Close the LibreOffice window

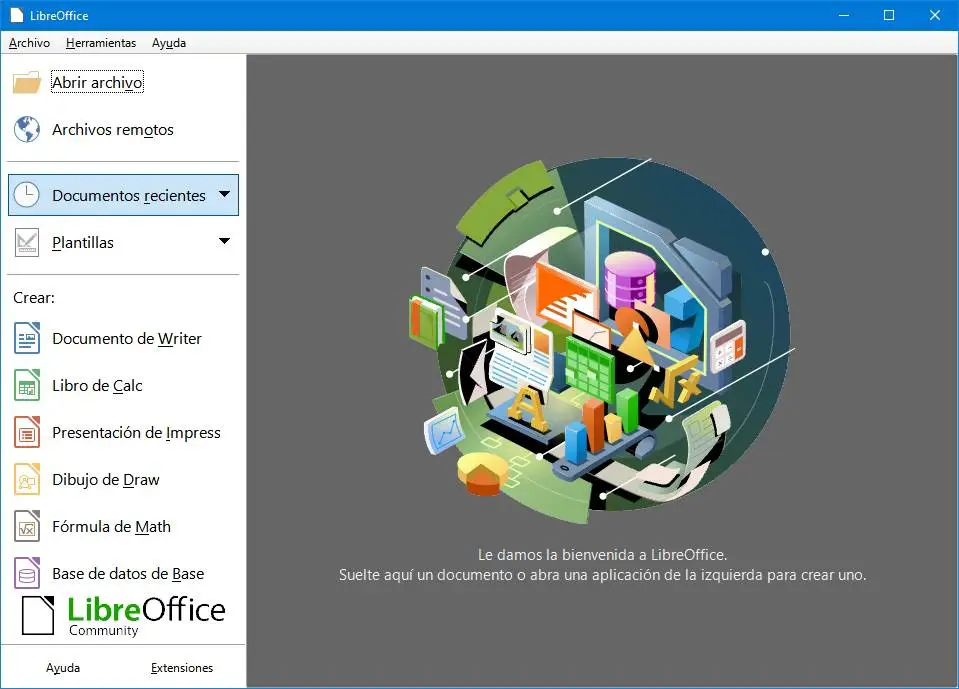pyautogui.click(x=935, y=15)
